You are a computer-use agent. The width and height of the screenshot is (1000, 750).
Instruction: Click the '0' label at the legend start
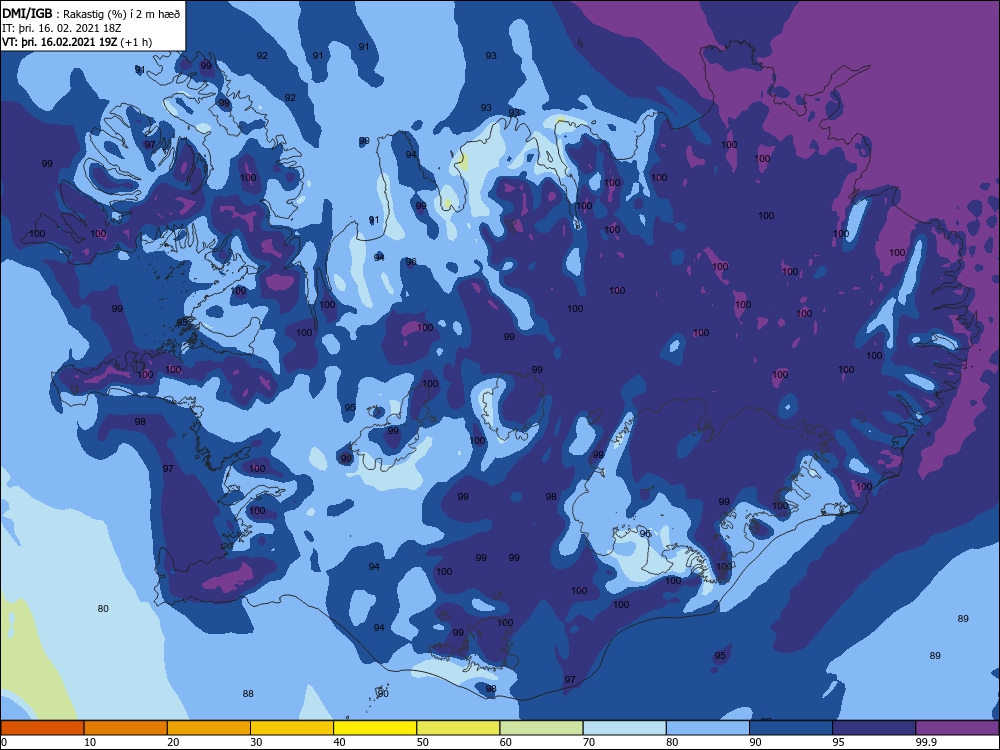coord(4,742)
